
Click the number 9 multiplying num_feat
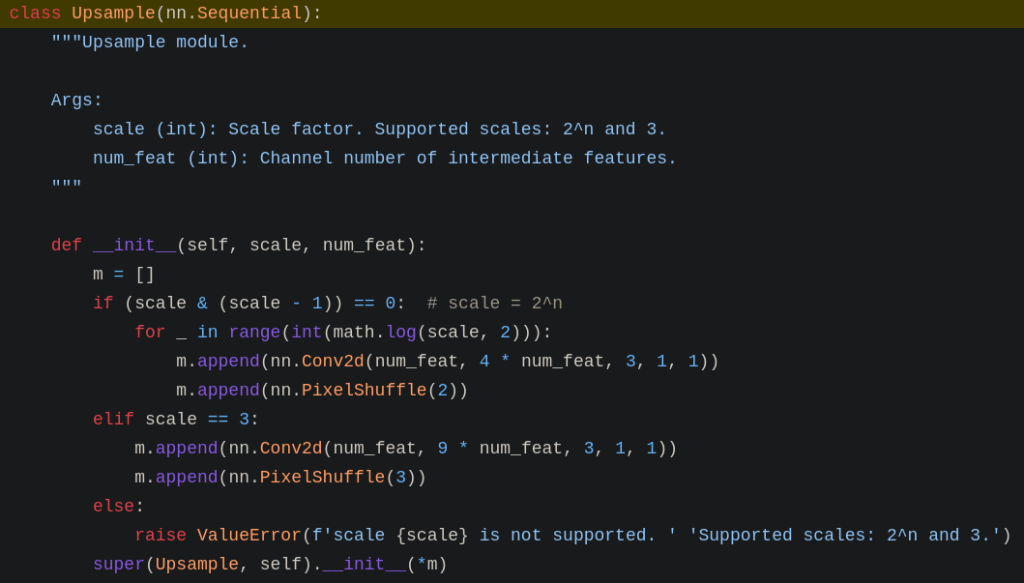click(x=442, y=448)
